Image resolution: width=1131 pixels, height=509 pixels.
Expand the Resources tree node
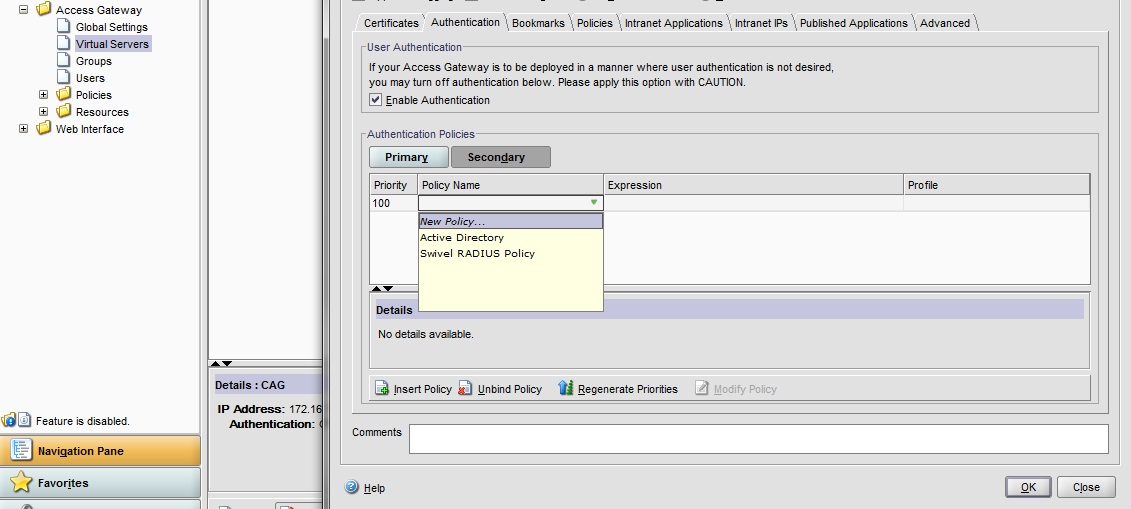[43, 112]
